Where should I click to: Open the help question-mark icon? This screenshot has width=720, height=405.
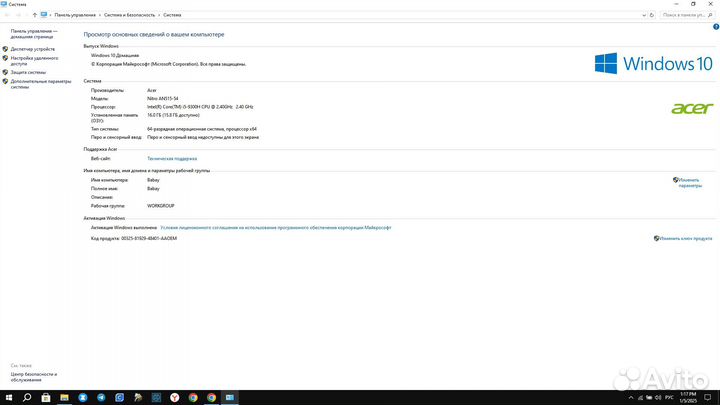click(x=716, y=27)
